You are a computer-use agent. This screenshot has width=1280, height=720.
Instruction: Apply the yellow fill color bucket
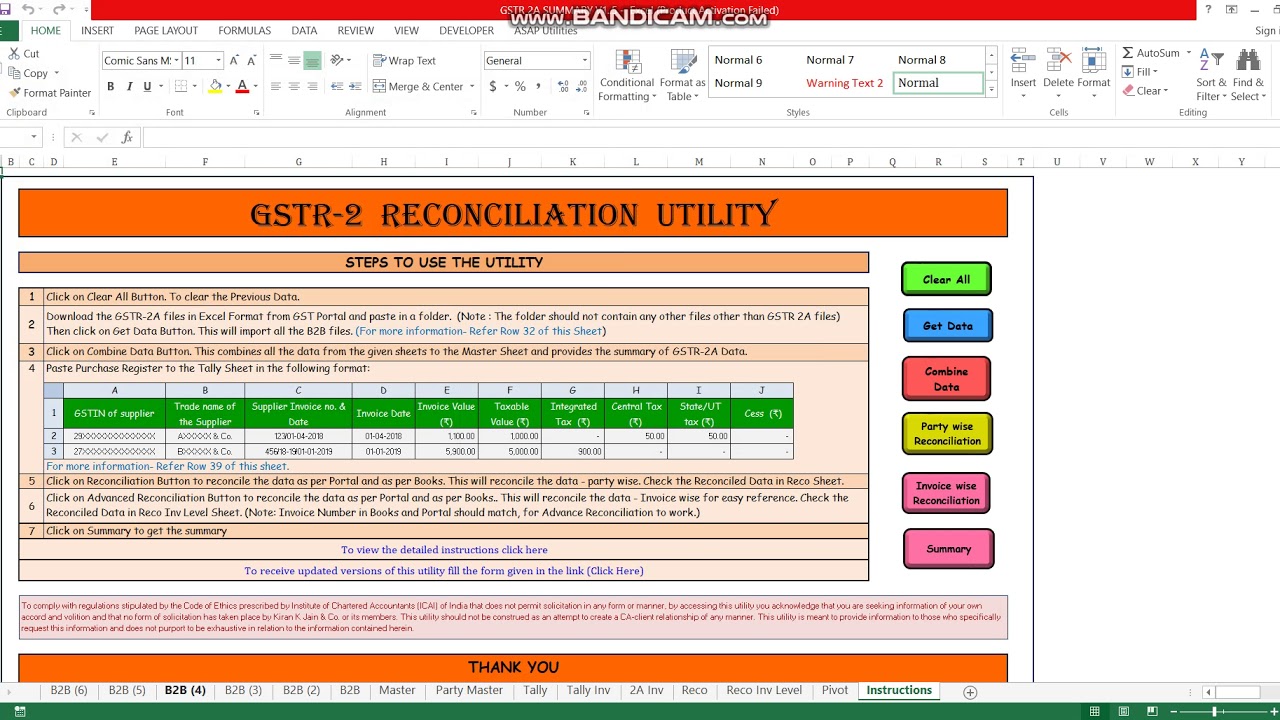pos(214,87)
